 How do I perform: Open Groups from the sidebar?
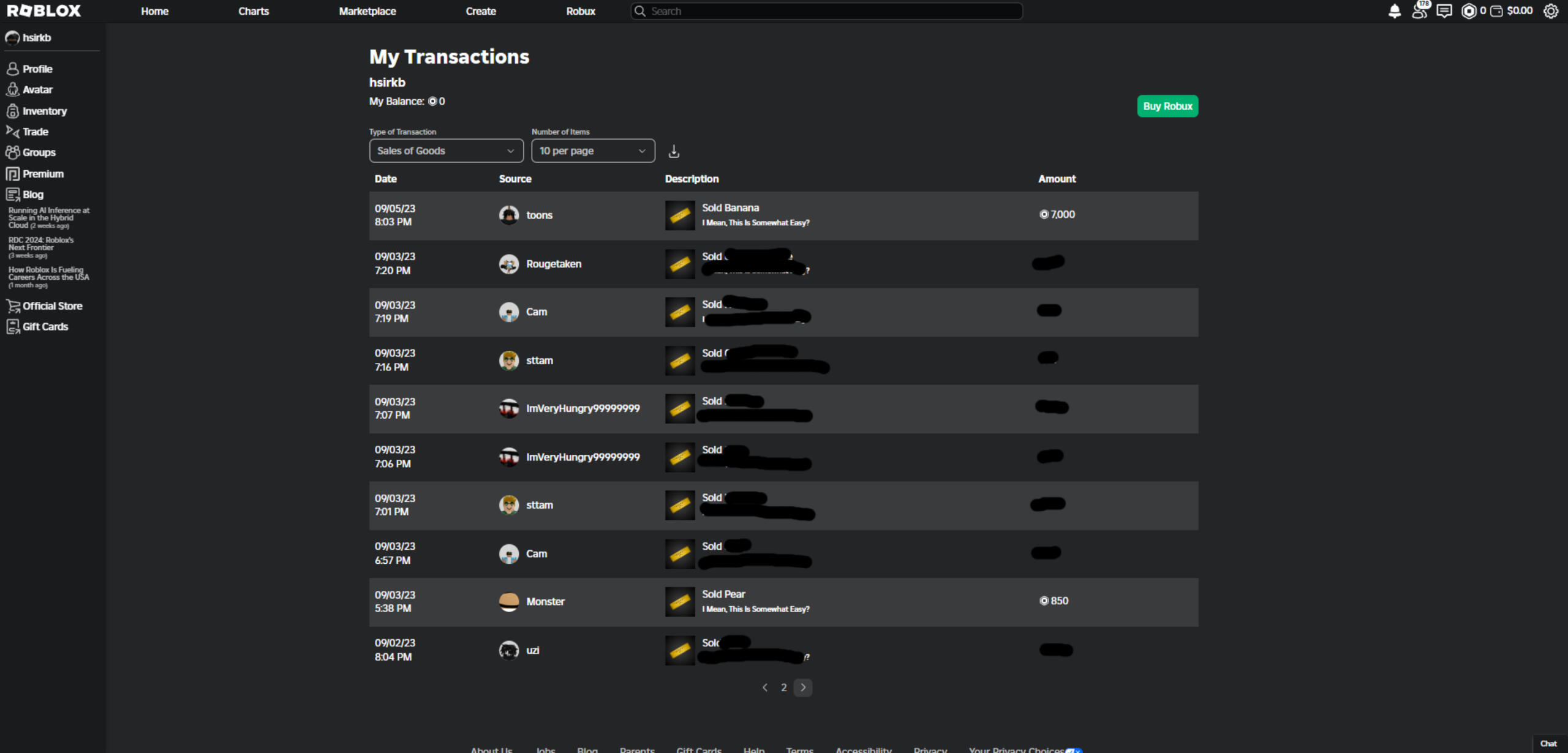pyautogui.click(x=31, y=152)
